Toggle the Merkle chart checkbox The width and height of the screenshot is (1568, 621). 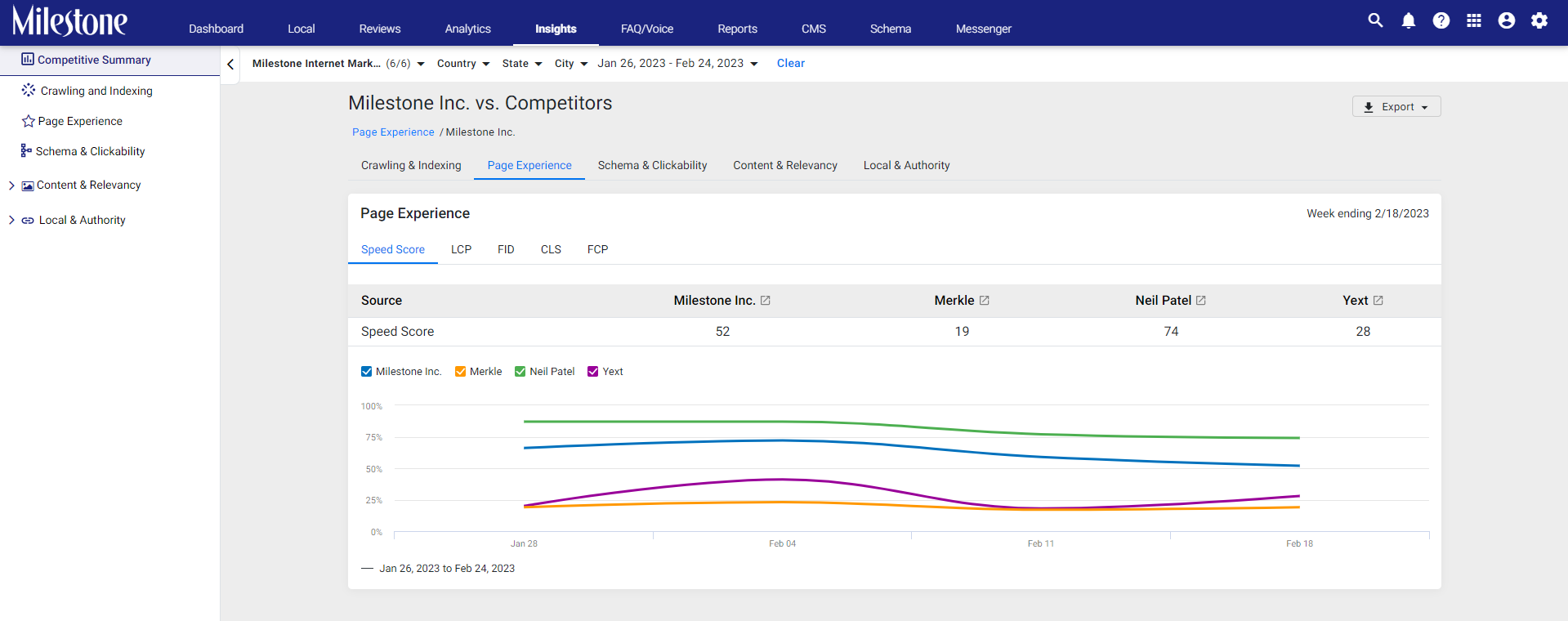(461, 372)
